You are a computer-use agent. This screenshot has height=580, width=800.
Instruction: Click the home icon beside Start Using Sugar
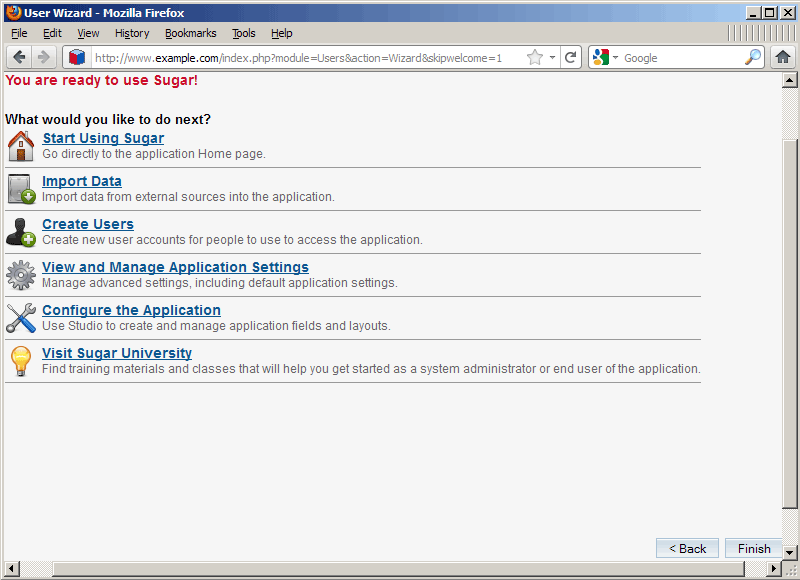click(21, 146)
